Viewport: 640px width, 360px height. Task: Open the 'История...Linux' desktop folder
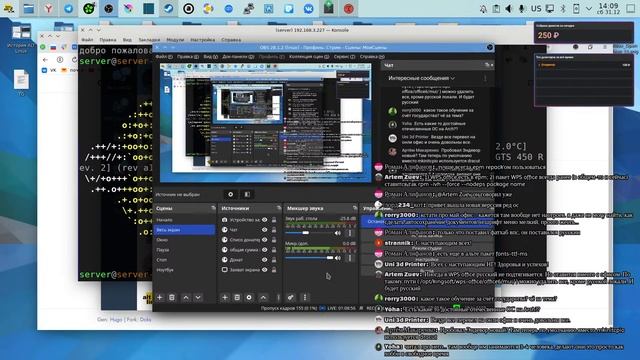tap(21, 39)
